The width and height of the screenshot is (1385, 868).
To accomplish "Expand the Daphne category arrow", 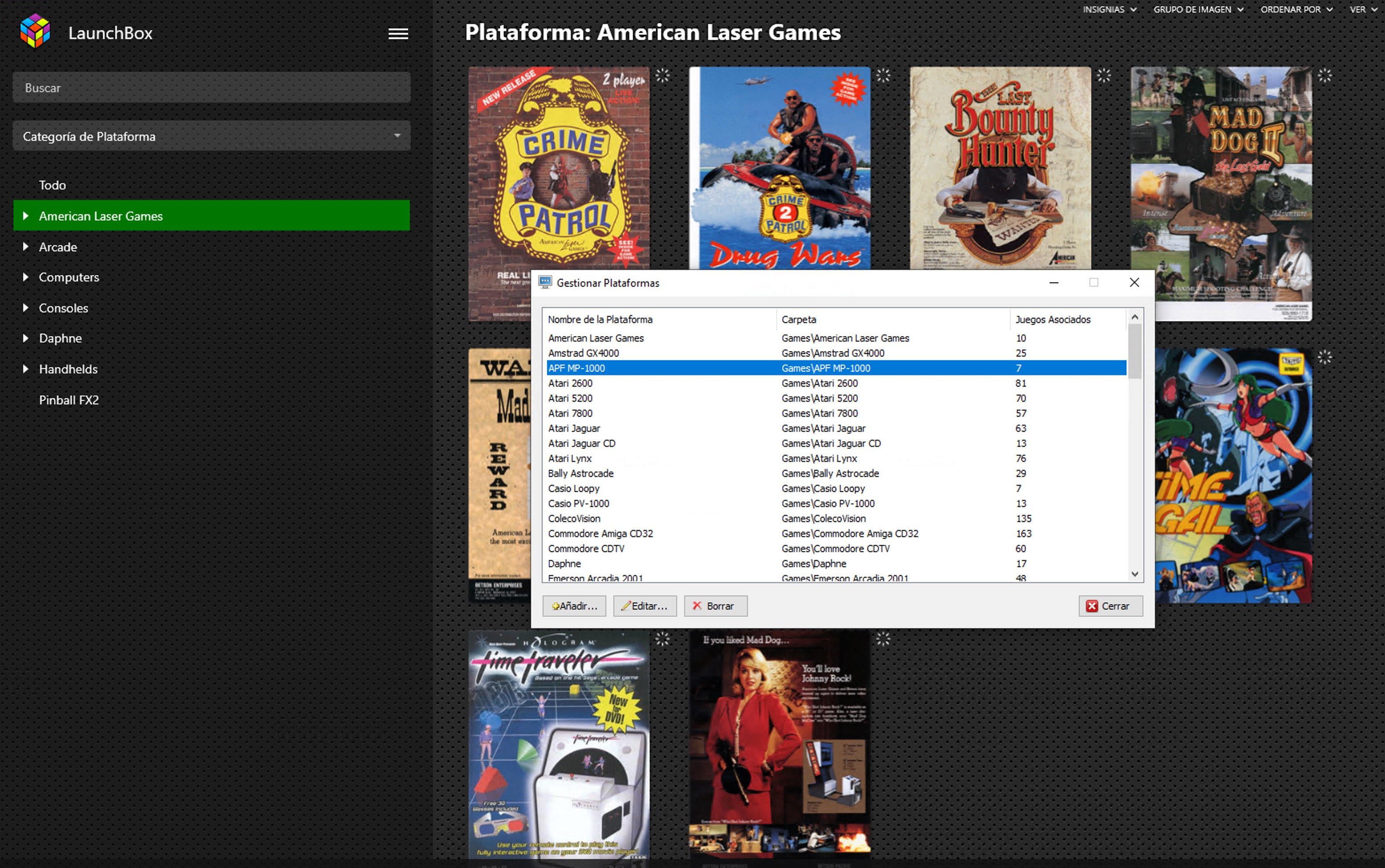I will pyautogui.click(x=26, y=338).
